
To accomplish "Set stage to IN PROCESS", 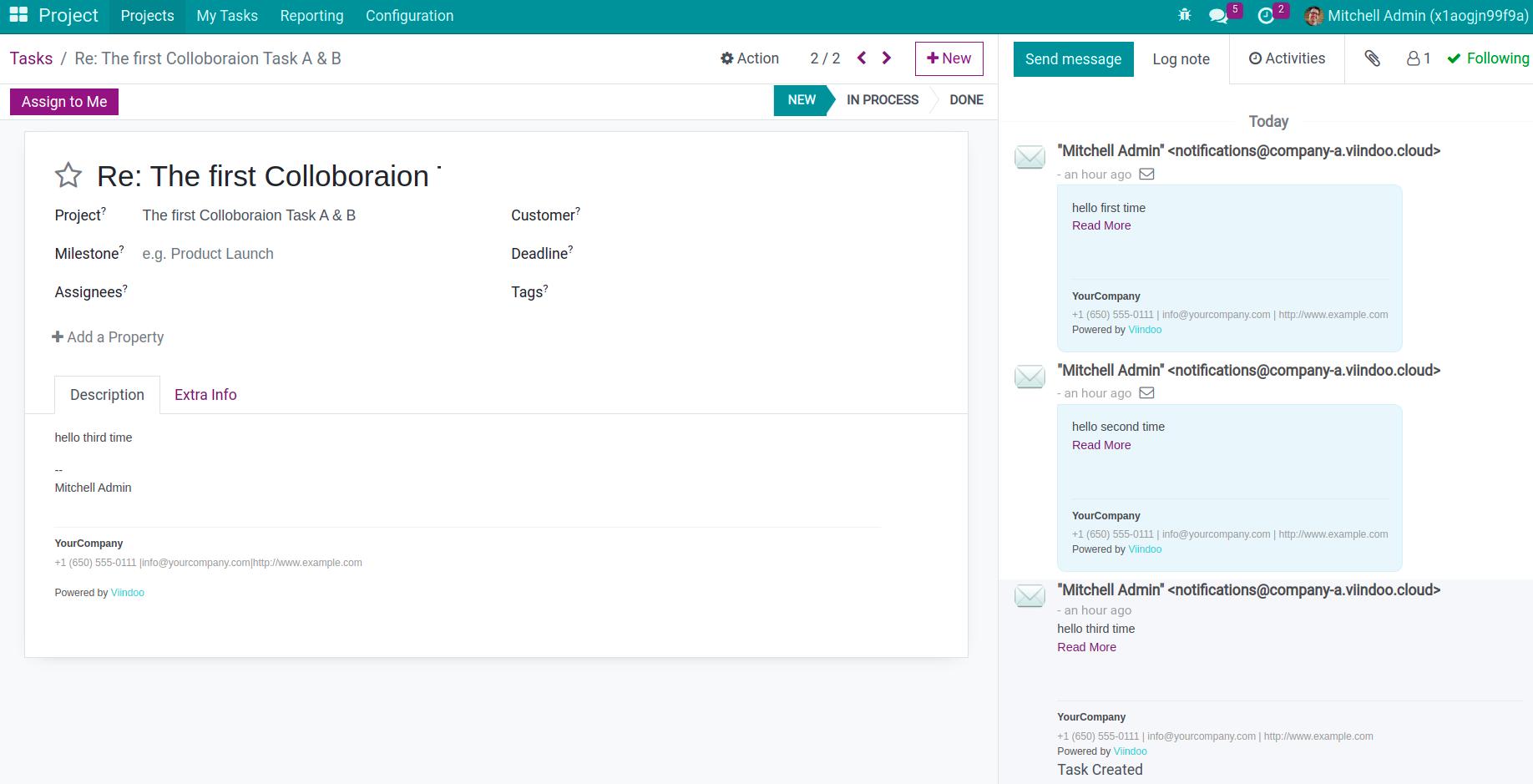I will (x=882, y=100).
